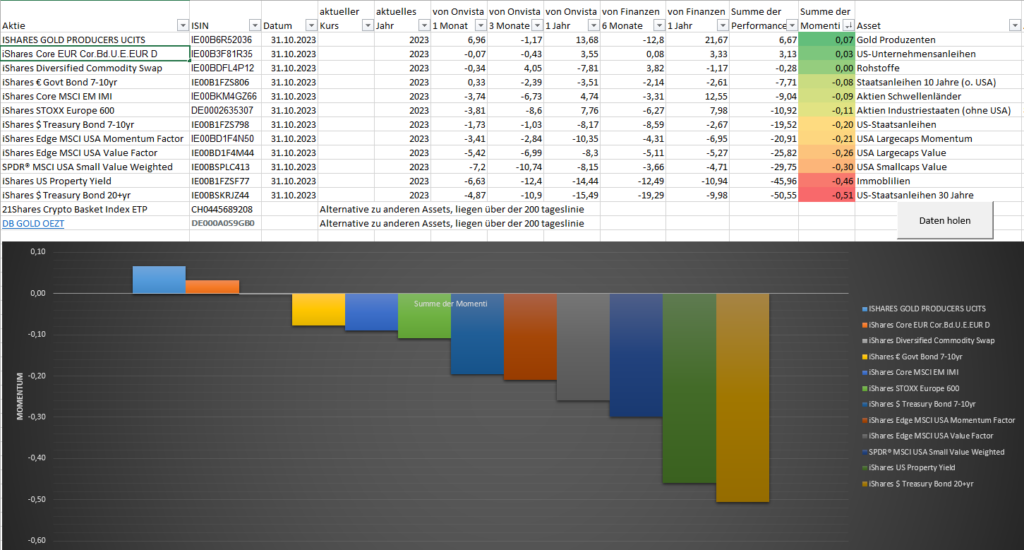Viewport: 1024px width, 550px height.
Task: Select asset cell USA Largecaps Momentum
Action: (938, 138)
